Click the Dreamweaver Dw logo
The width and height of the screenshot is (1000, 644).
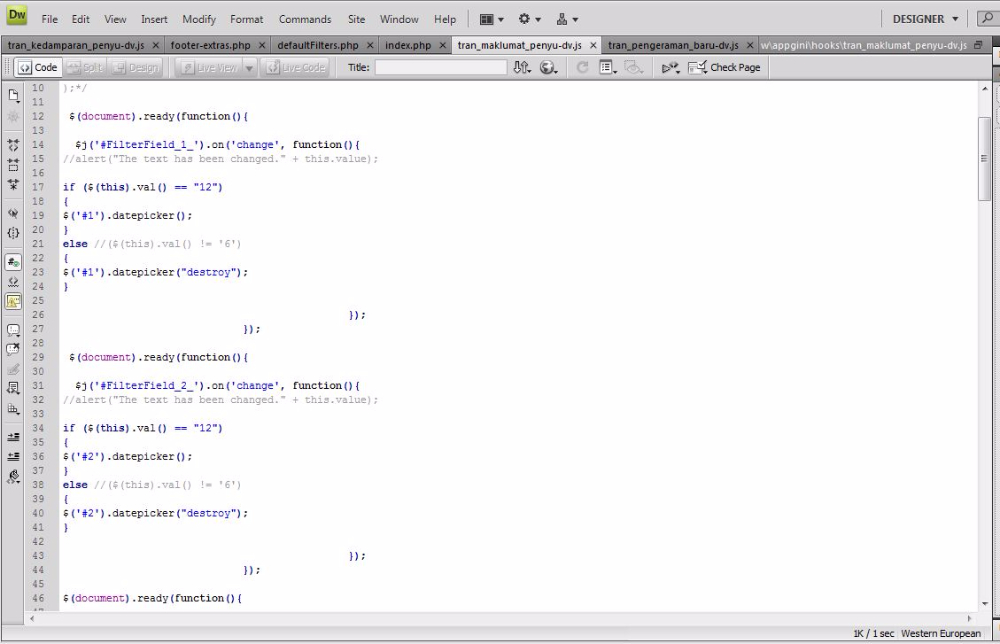coord(17,15)
